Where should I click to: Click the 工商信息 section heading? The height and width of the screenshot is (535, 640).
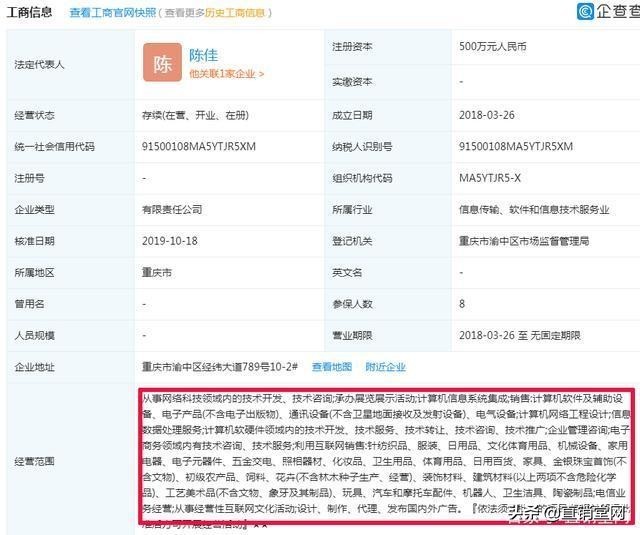click(30, 13)
